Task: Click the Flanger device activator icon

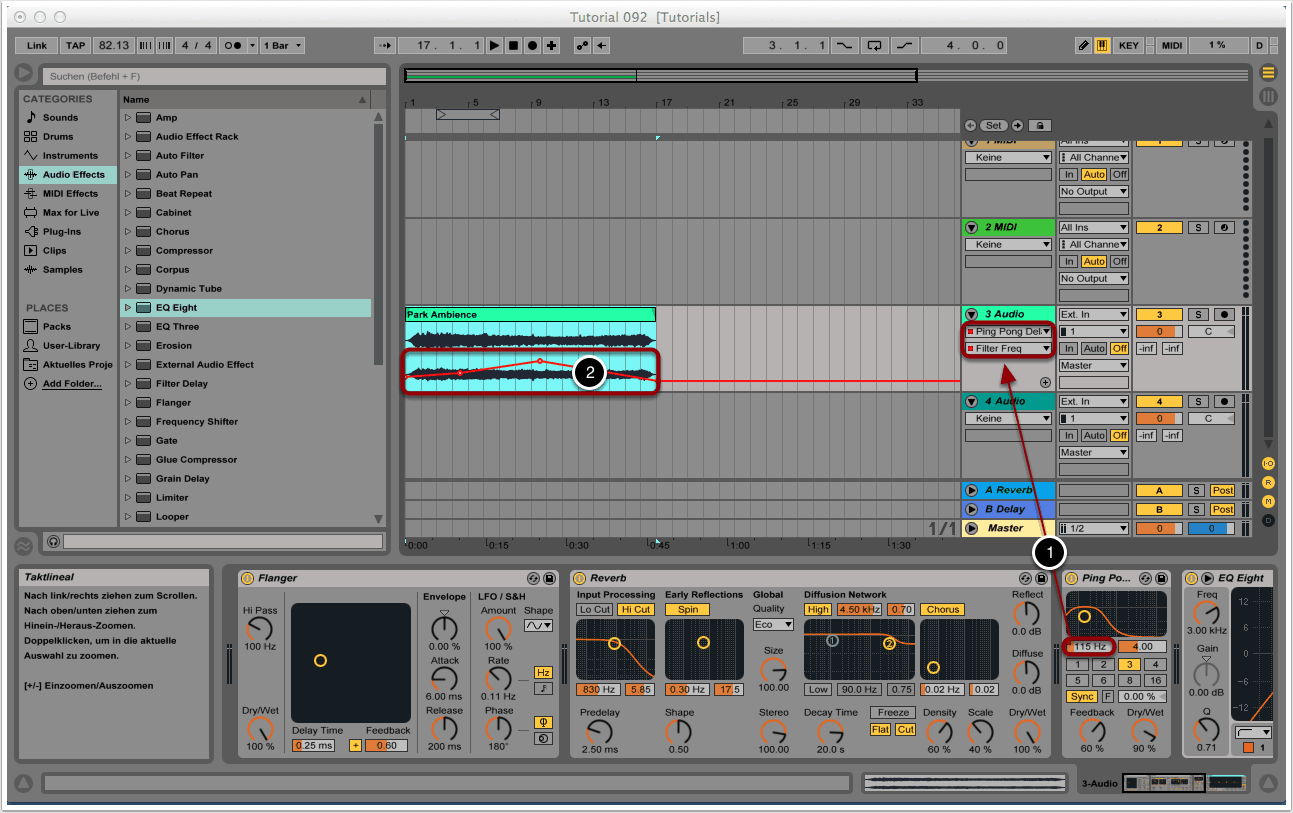Action: coord(247,578)
